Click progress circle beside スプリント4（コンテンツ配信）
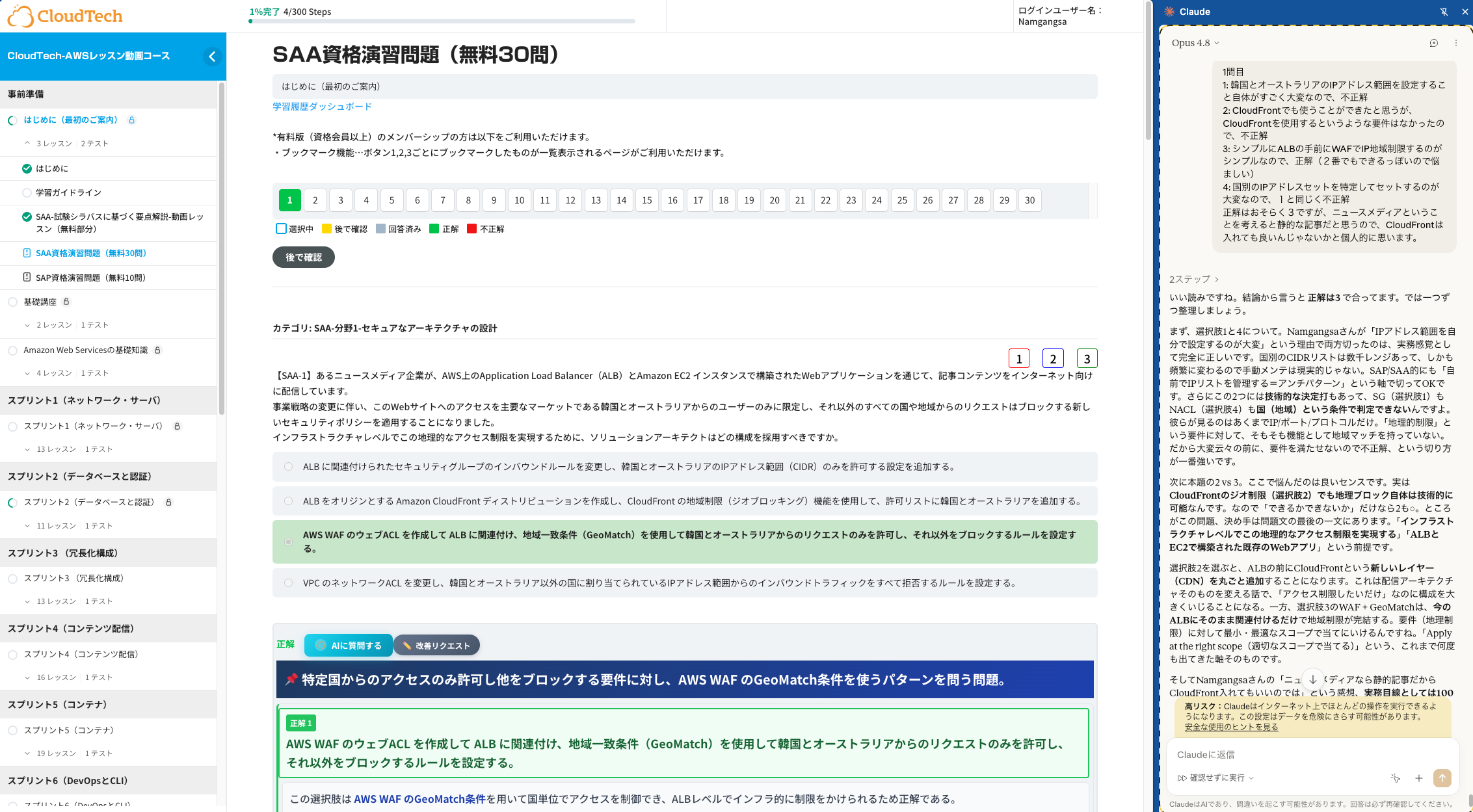 12,654
